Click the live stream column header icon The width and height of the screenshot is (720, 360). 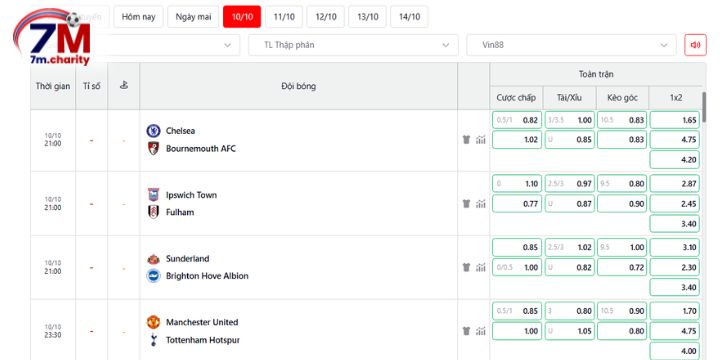coord(124,85)
